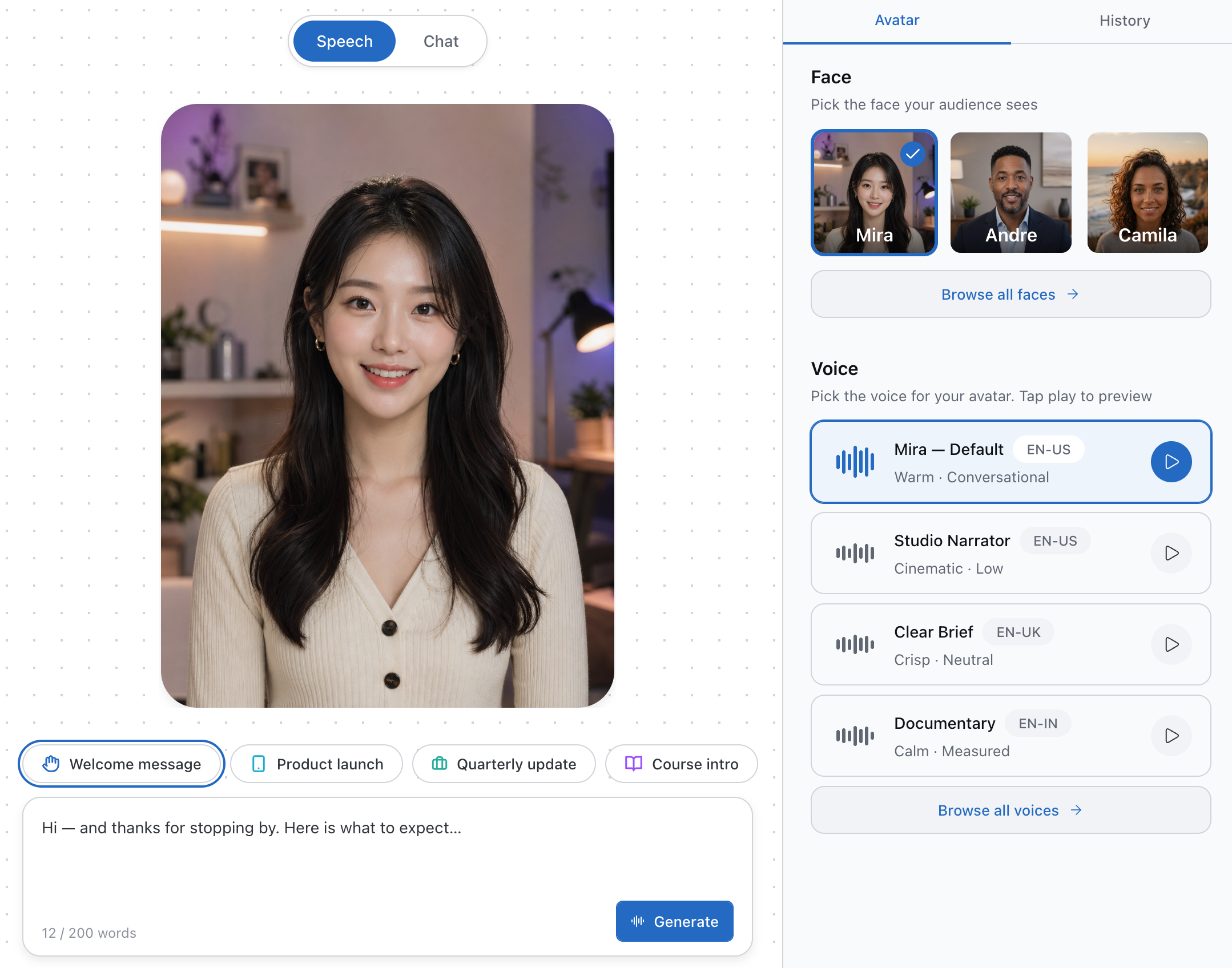Screen dimensions: 1232x968
Task: Choose the Andre face thumbnail
Action: (1010, 193)
